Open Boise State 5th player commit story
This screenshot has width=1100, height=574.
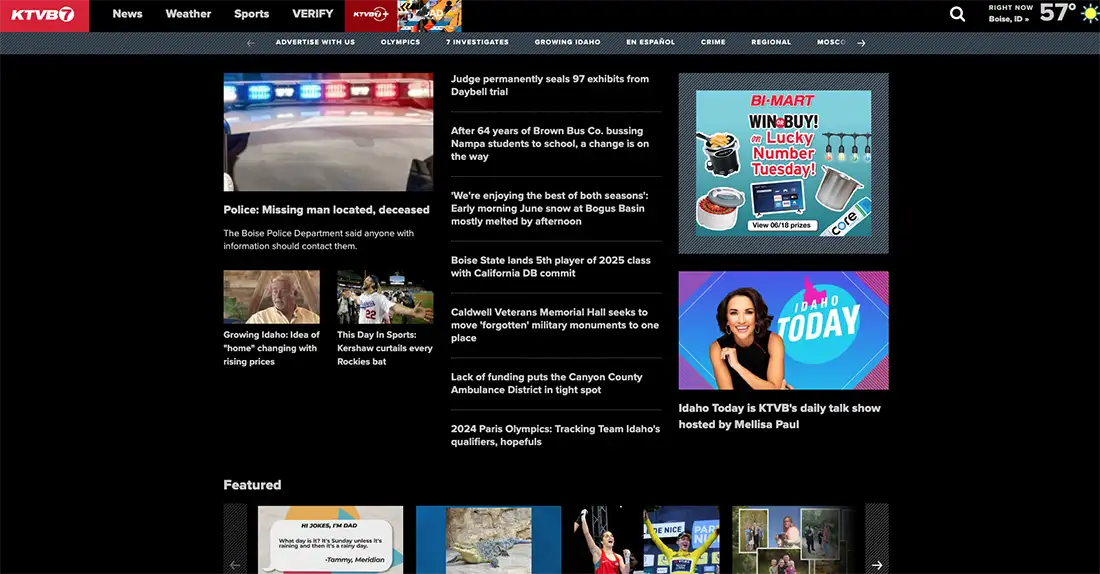tap(551, 267)
